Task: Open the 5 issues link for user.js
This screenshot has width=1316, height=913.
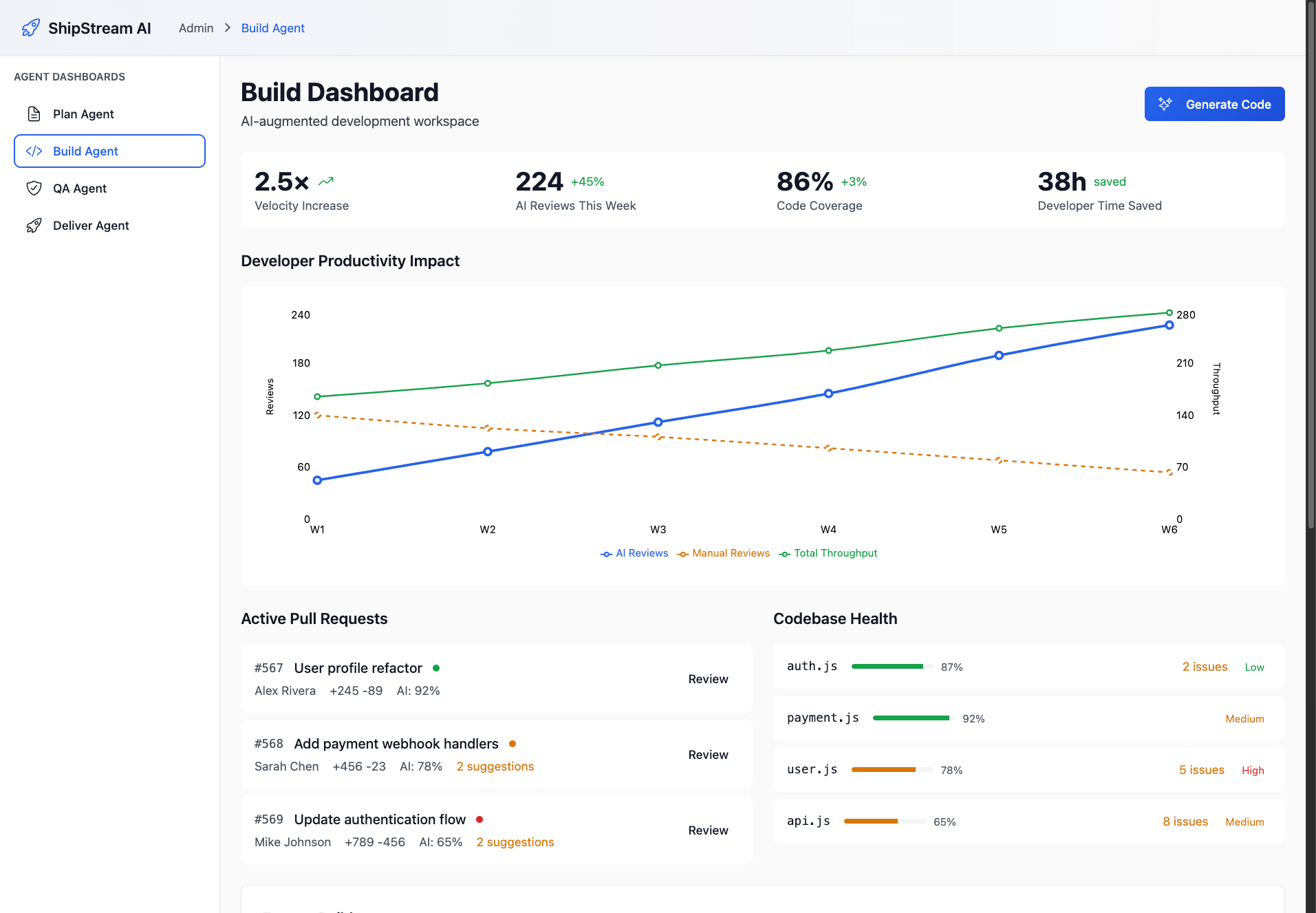Action: [x=1201, y=769]
